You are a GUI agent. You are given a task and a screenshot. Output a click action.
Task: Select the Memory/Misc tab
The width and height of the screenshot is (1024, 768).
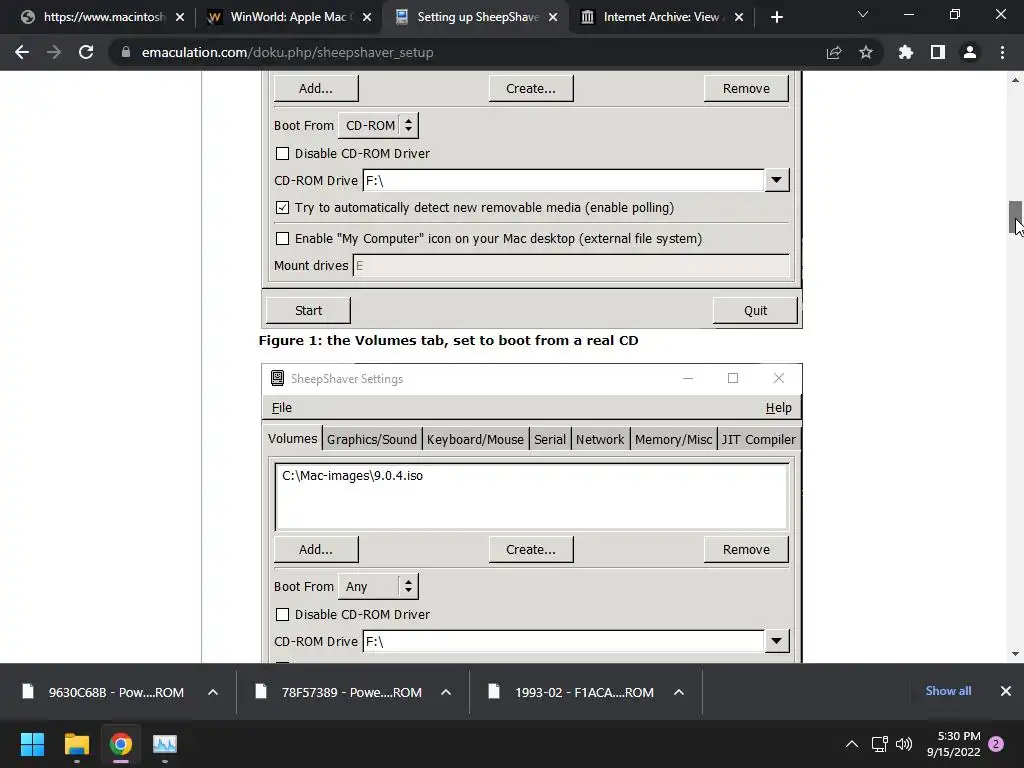tap(673, 440)
